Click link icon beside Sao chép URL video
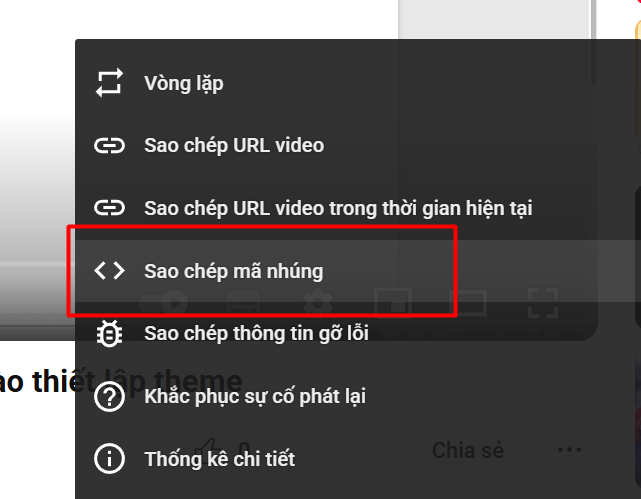Screen dimensions: 641x499 pyautogui.click(x=109, y=146)
